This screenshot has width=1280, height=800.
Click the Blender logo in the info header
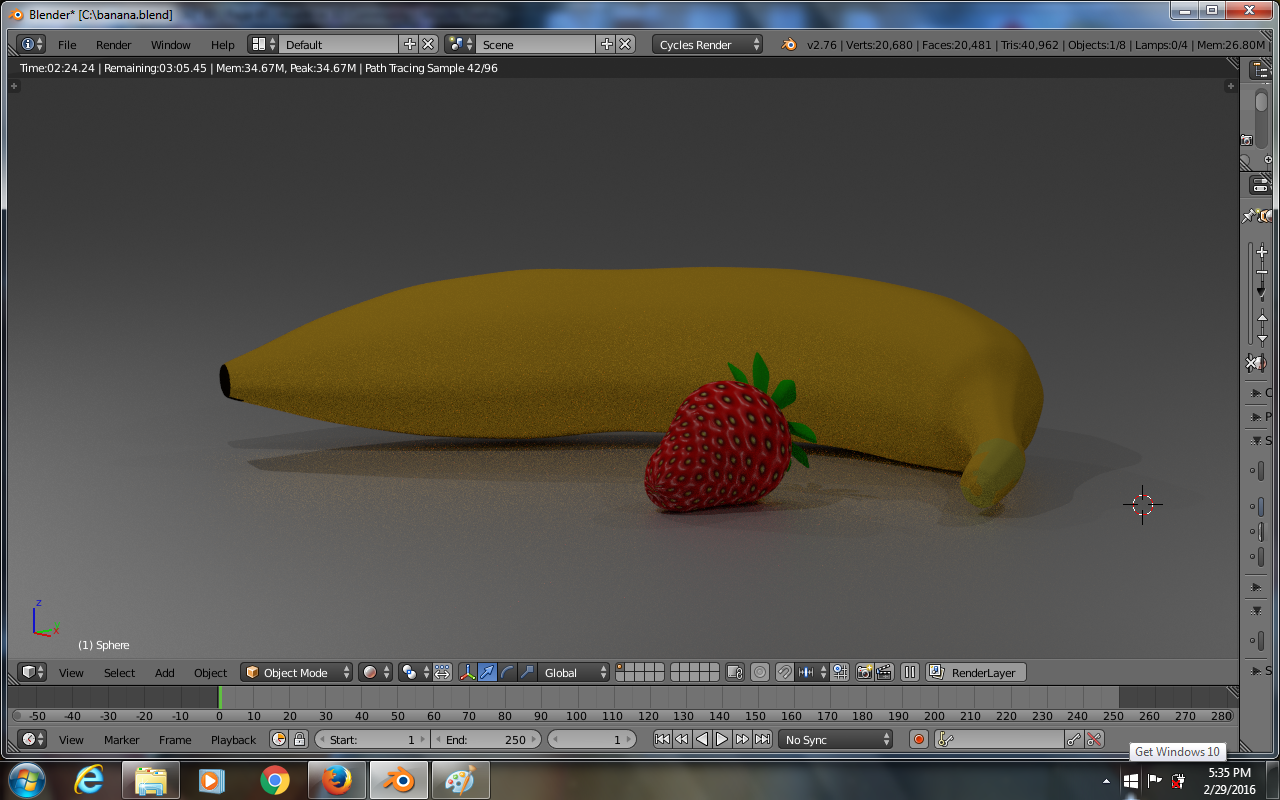coord(789,45)
